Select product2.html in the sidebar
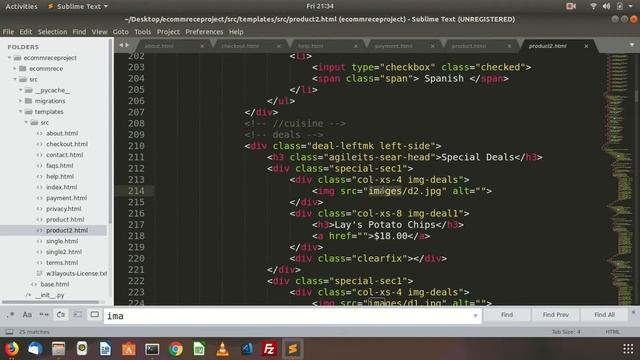The image size is (640, 360). 67,230
